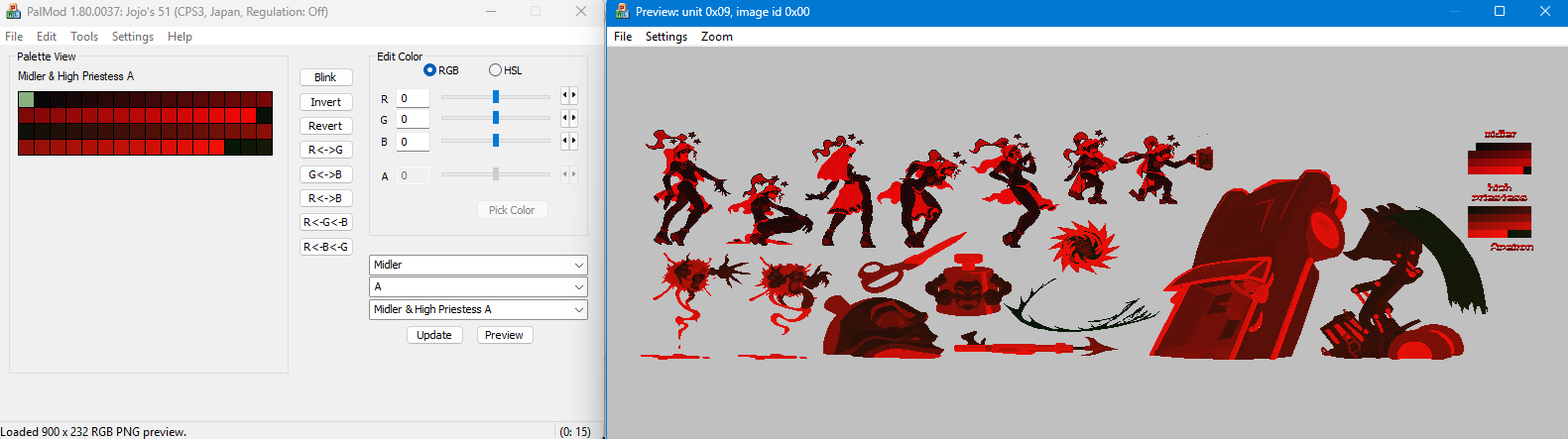Click the Blink button
Screen dimensions: 1568x439
[x=325, y=77]
